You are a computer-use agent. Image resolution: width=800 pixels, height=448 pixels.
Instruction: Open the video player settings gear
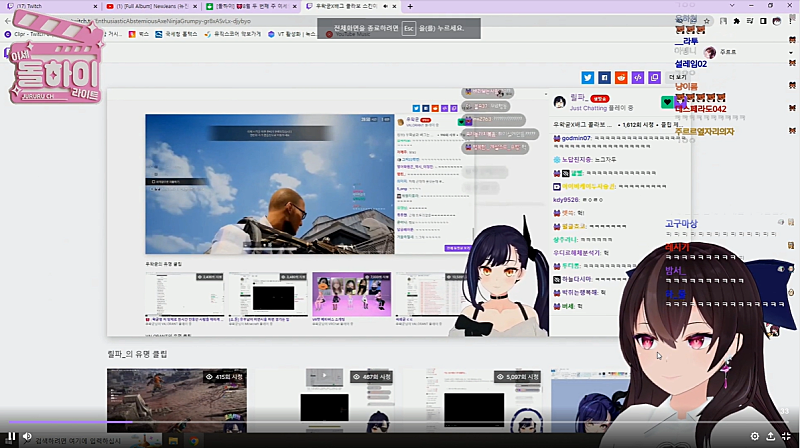pyautogui.click(x=754, y=436)
